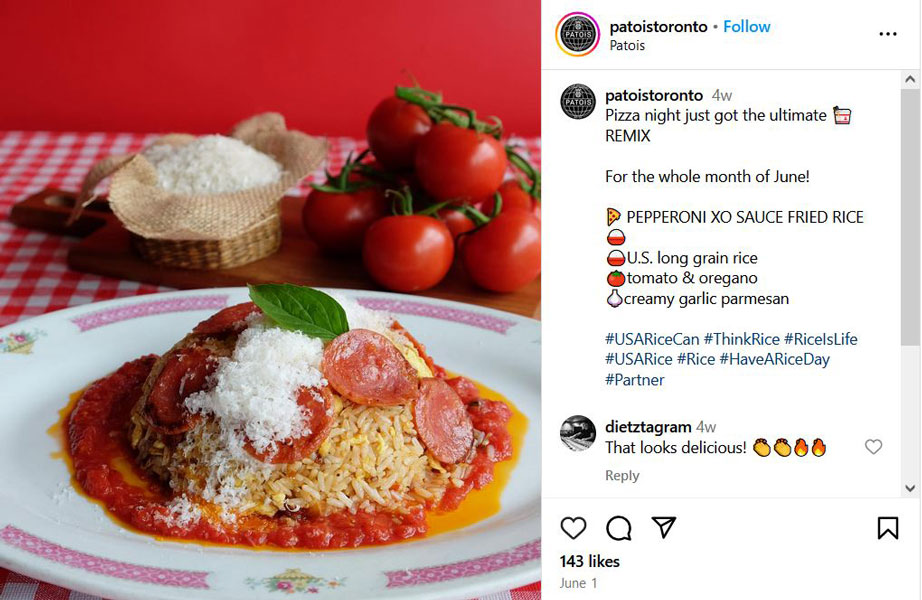Viewport: 922px width, 600px height.
Task: Open patoistoronto profile picture in header
Action: coord(577,34)
